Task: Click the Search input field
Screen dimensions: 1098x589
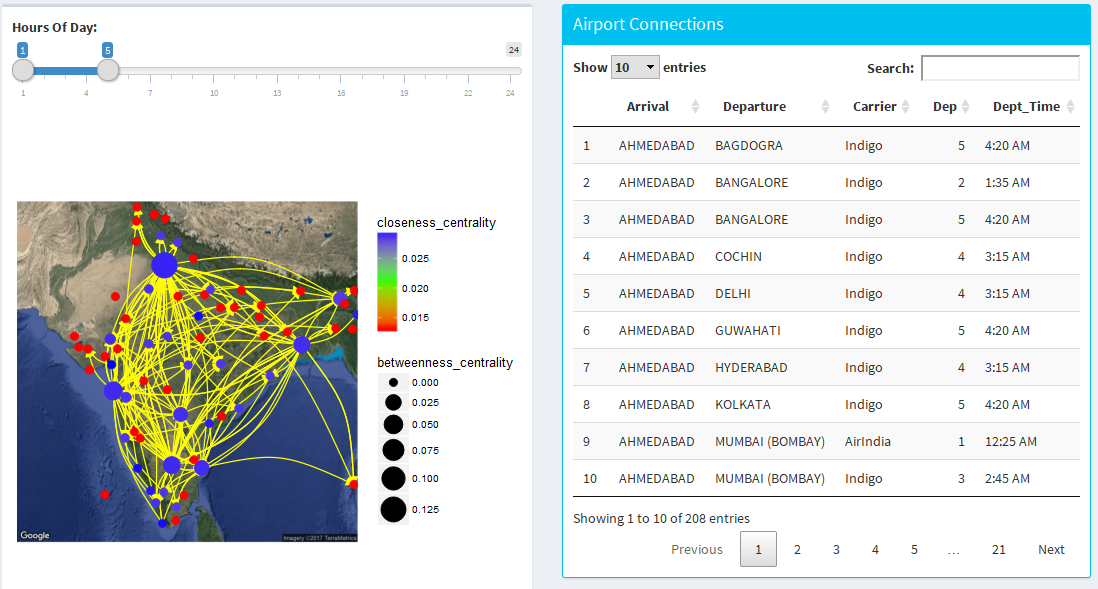Action: [1000, 68]
